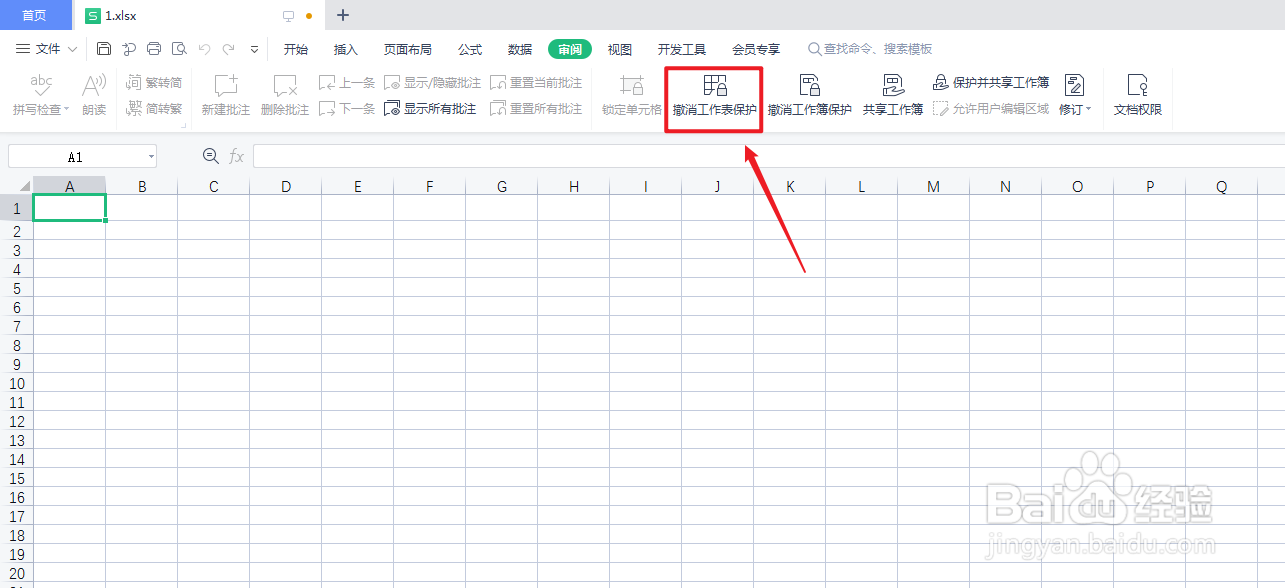Expand the quick access toolbar customize arrow
1285x588 pixels.
click(254, 49)
